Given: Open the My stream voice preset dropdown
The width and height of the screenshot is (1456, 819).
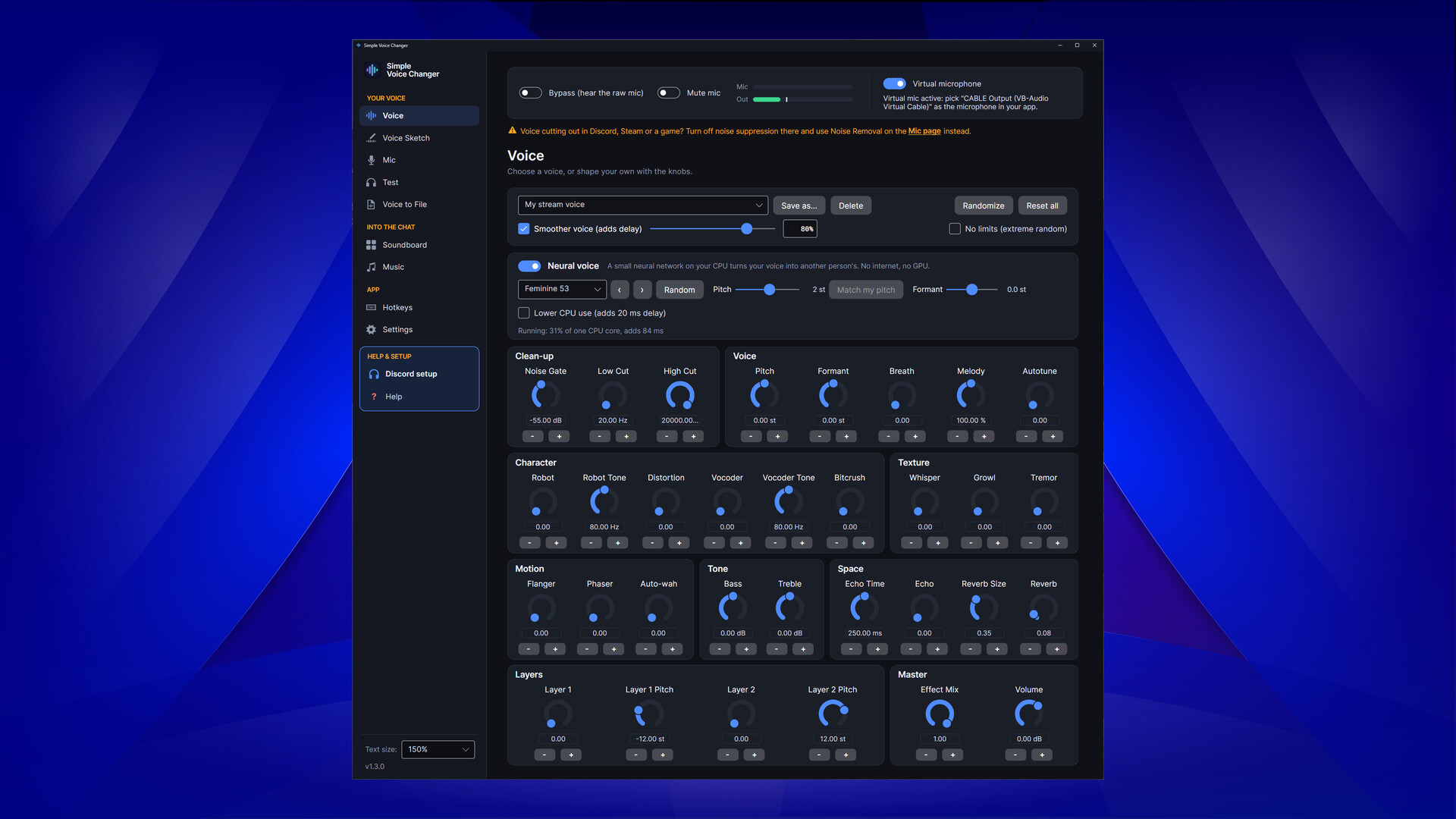Looking at the screenshot, I should (x=642, y=205).
